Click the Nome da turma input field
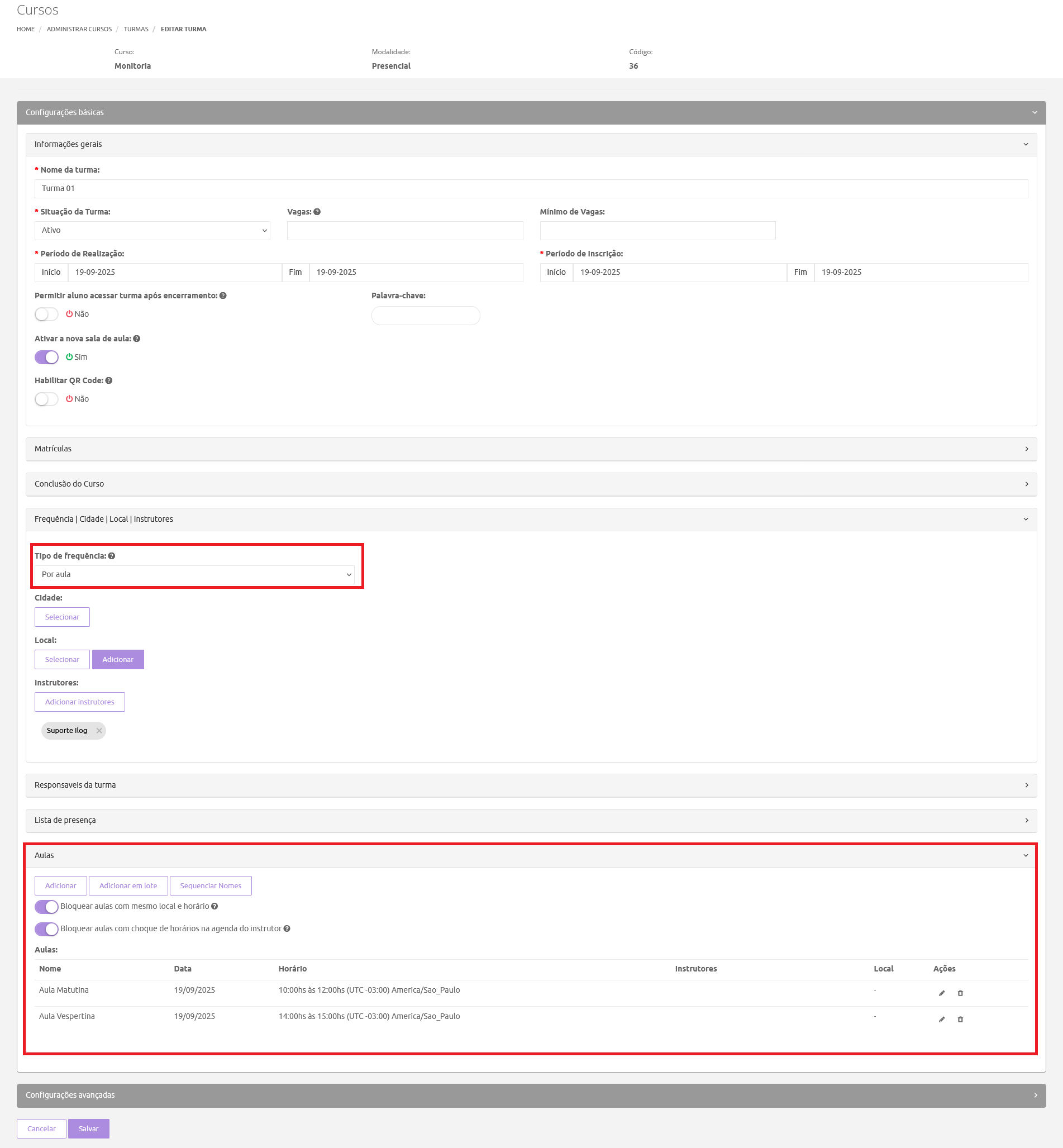The image size is (1063, 1148). coord(531,188)
